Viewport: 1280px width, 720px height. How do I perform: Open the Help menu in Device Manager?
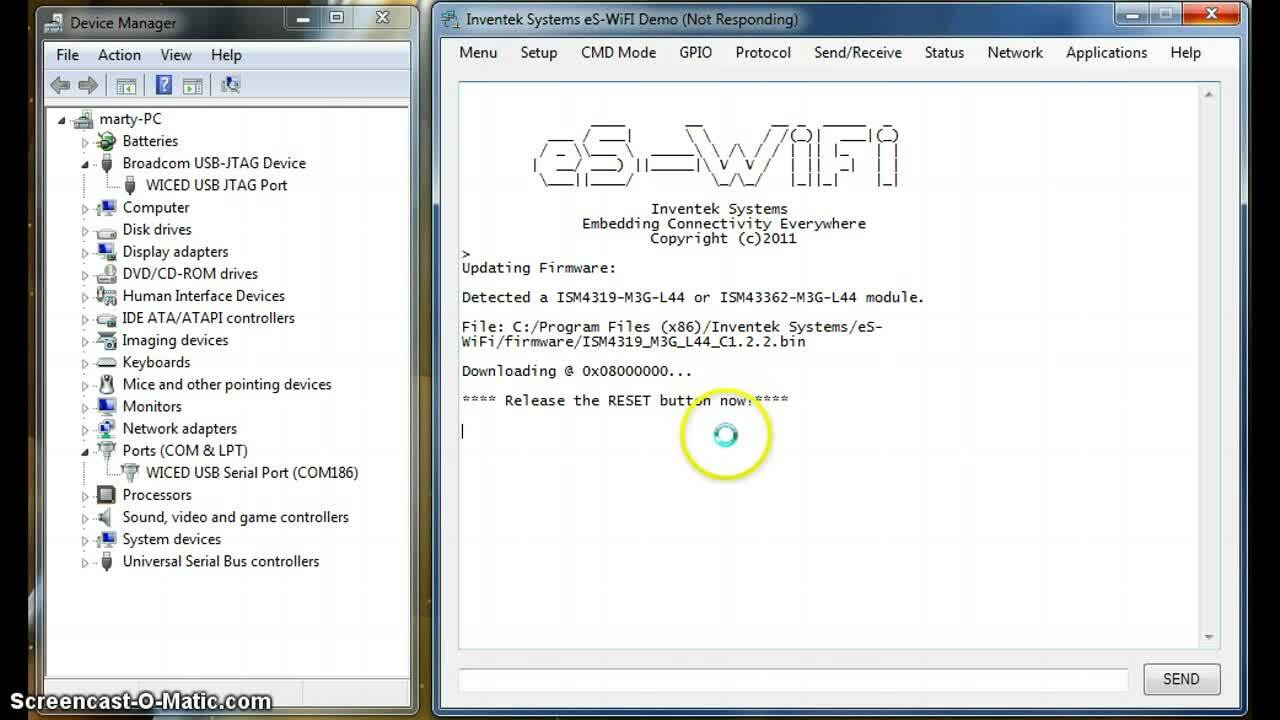click(226, 55)
